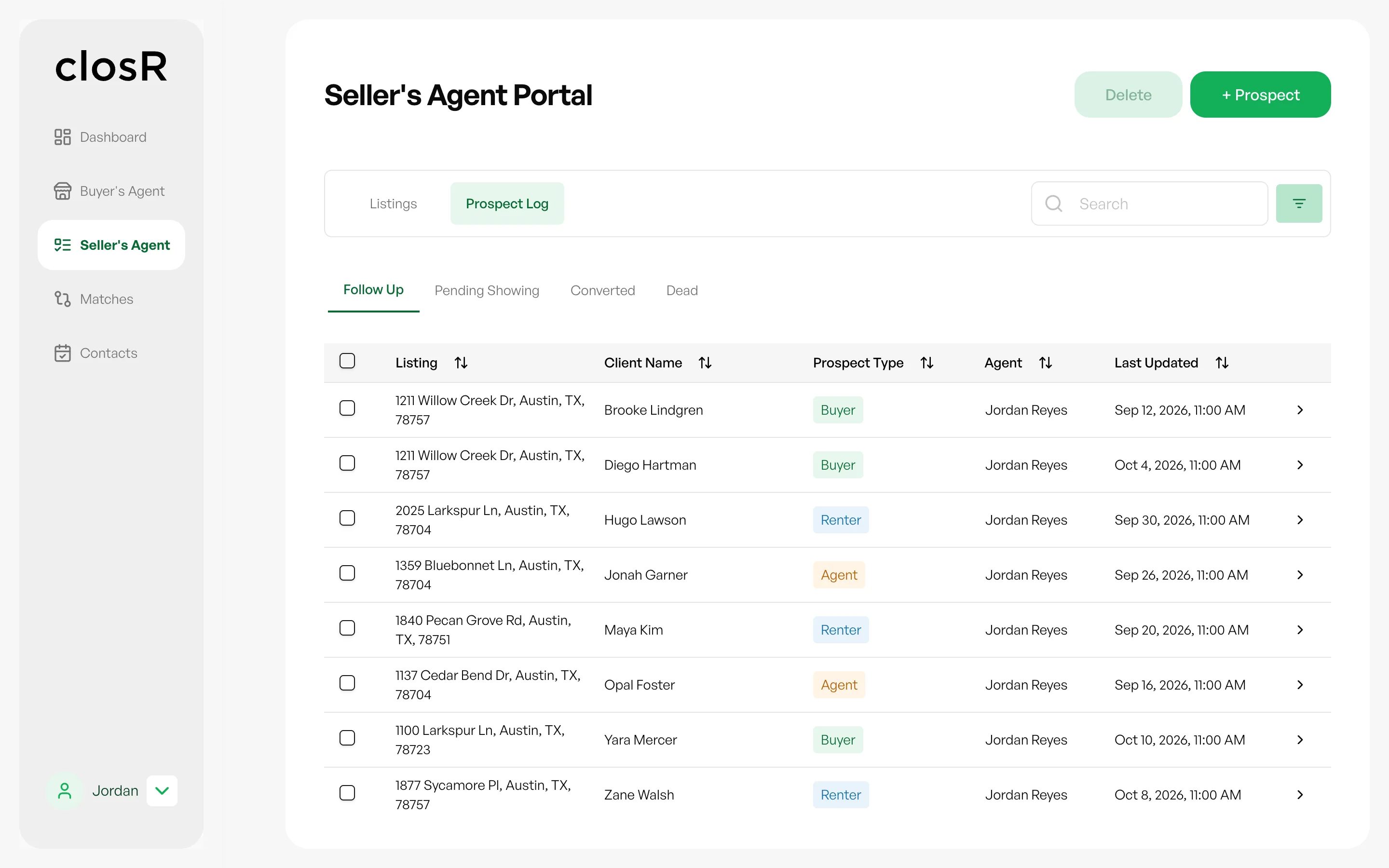Click the Delete button
Screen dimensions: 1389x868
click(1128, 95)
